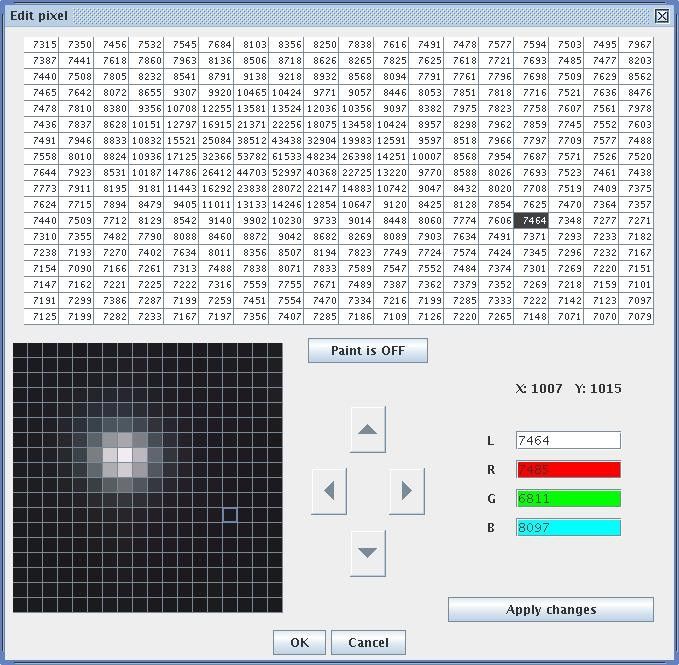Image resolution: width=679 pixels, height=665 pixels.
Task: Select table cell with value 10007
Action: tap(426, 156)
